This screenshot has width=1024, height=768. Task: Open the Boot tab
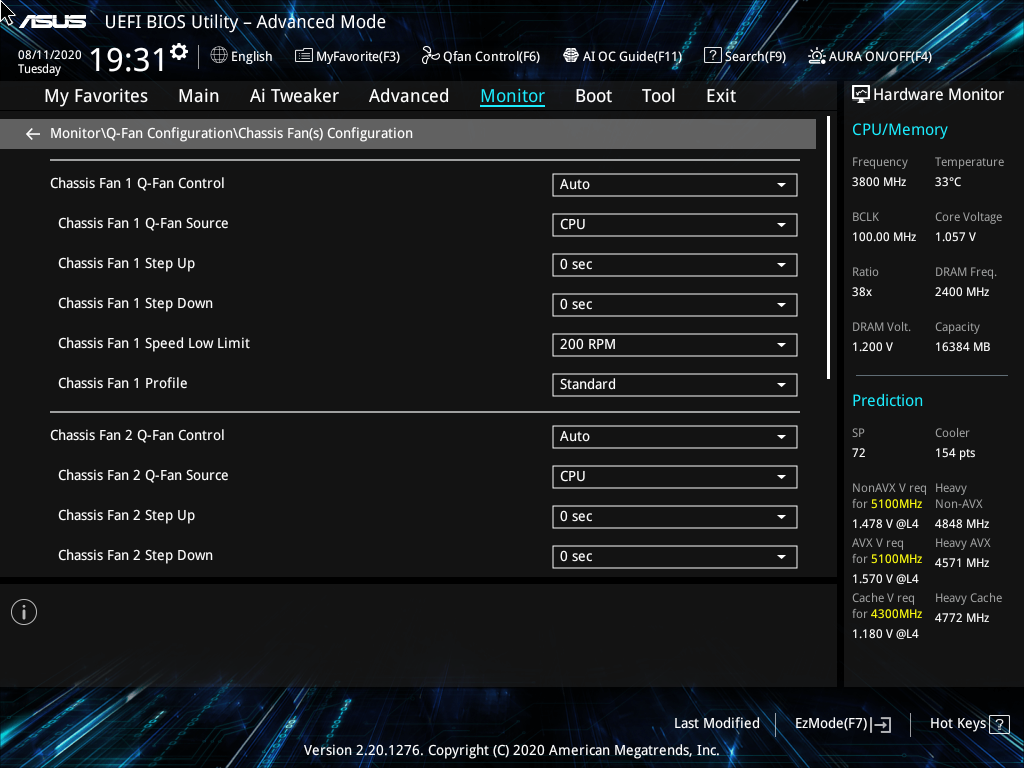click(x=594, y=96)
